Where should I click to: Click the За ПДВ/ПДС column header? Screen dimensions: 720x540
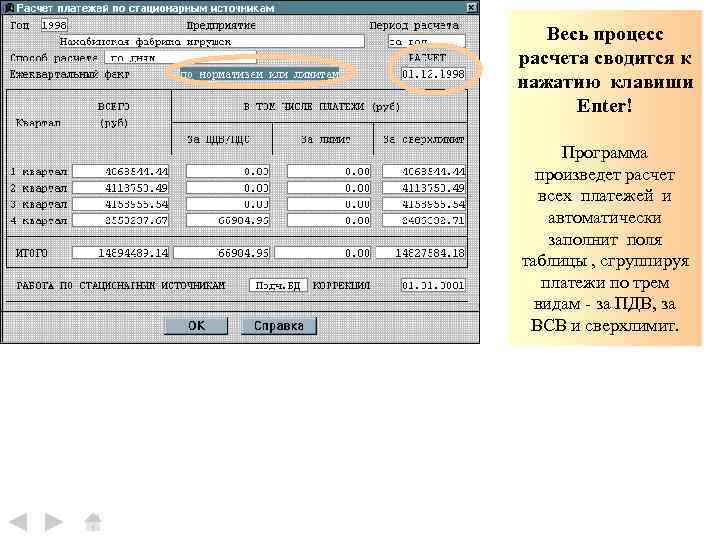[x=219, y=139]
